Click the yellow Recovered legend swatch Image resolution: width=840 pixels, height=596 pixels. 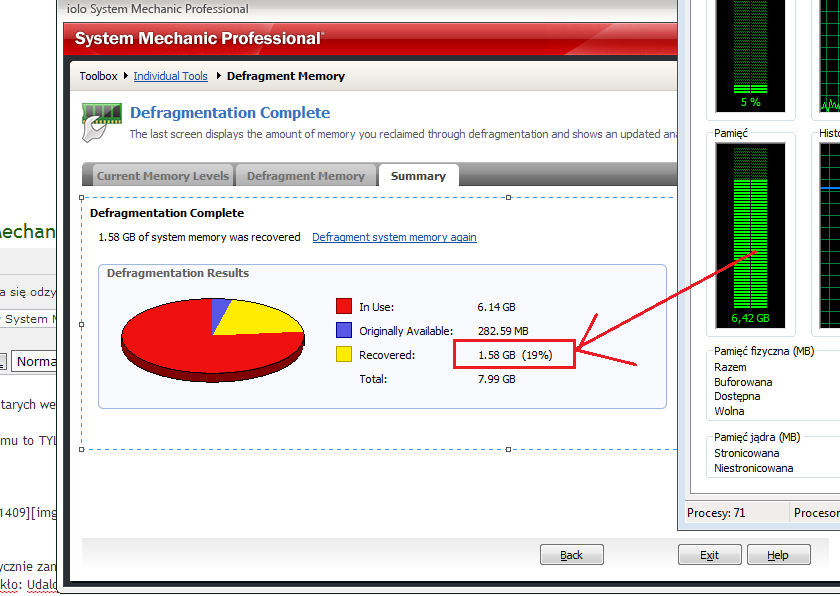click(344, 355)
